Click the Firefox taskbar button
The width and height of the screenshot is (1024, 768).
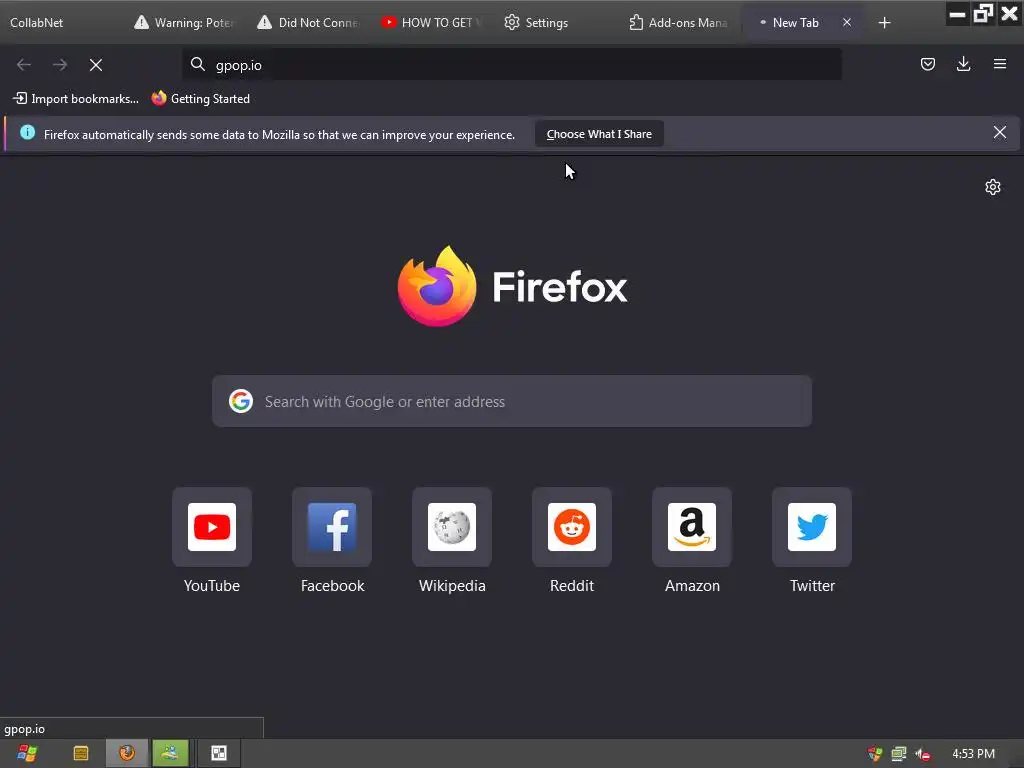[x=127, y=754]
